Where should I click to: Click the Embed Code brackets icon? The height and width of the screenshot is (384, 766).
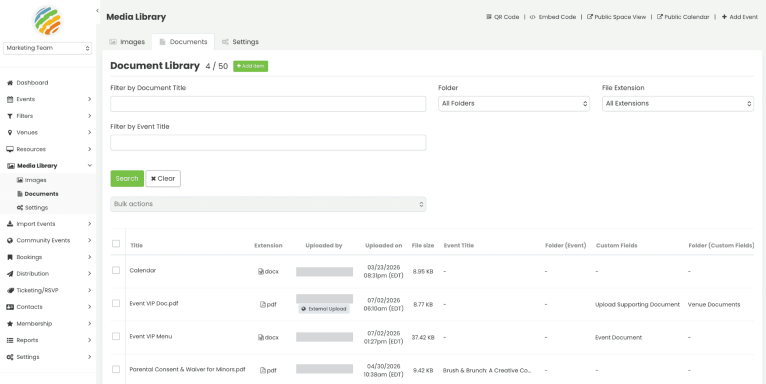(x=532, y=17)
